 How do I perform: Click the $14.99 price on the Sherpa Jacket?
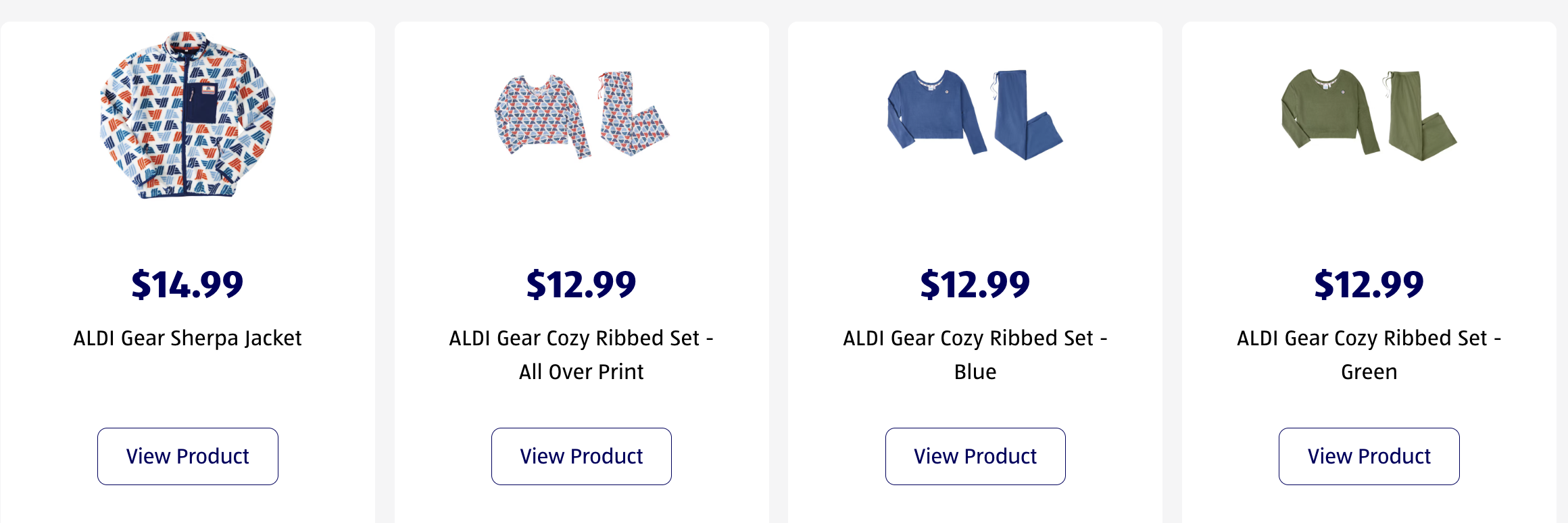point(188,284)
